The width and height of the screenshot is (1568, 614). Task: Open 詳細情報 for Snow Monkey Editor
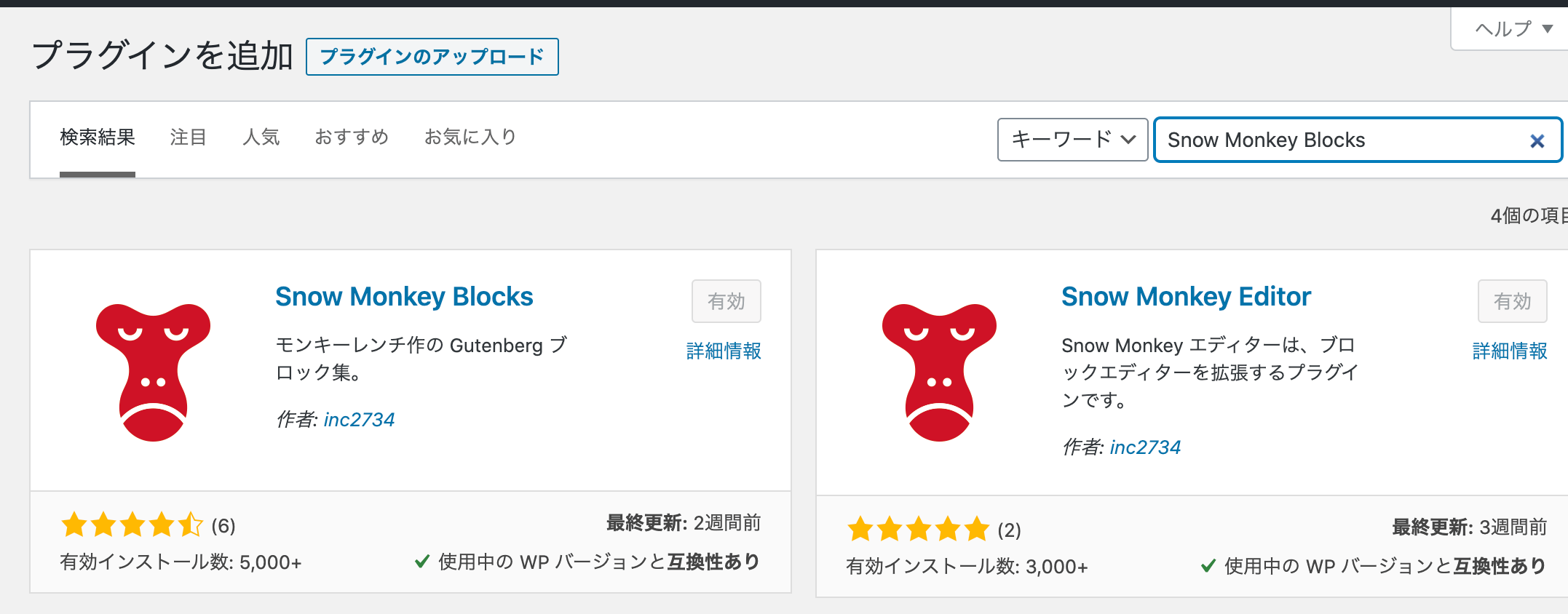click(1510, 351)
